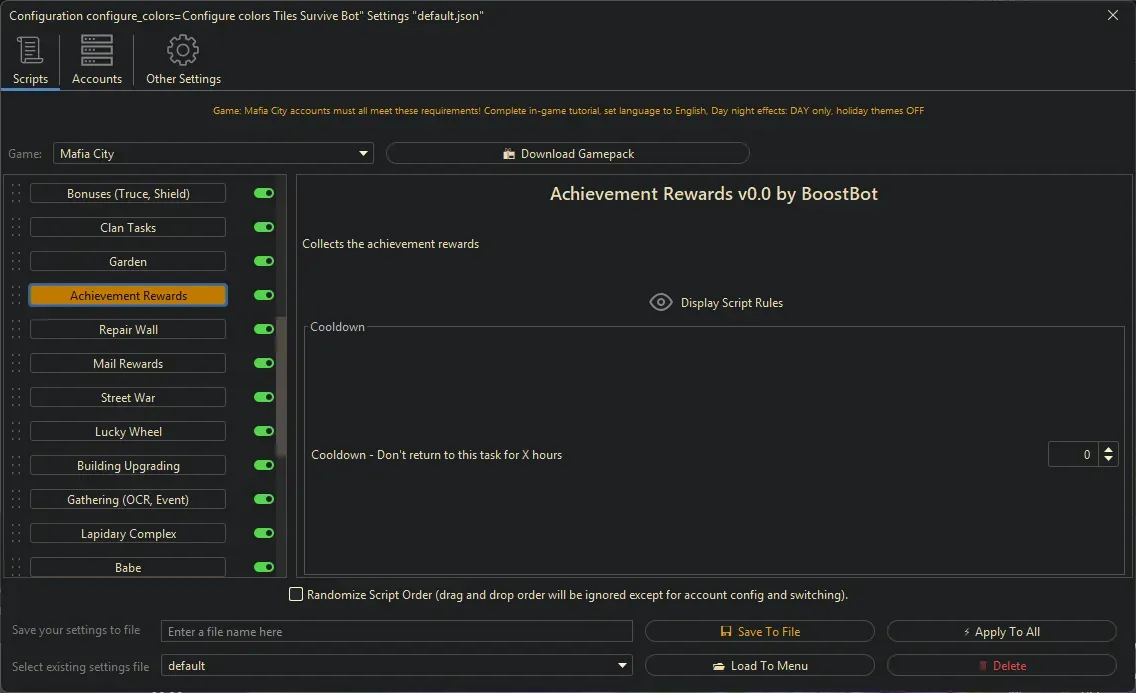Click the cooldown hours up arrow
The image size is (1136, 693).
1109,449
